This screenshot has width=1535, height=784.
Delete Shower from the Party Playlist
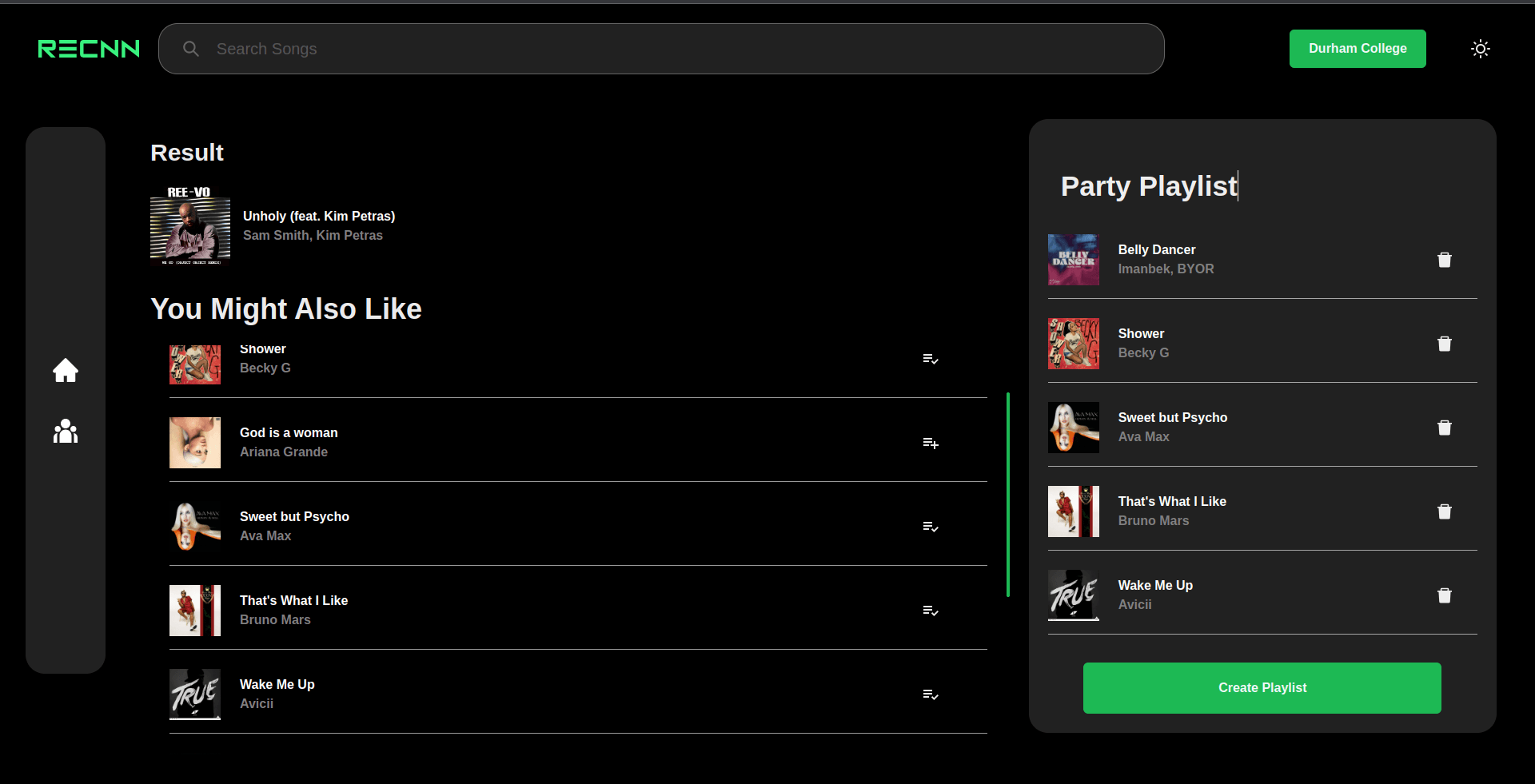coord(1444,344)
